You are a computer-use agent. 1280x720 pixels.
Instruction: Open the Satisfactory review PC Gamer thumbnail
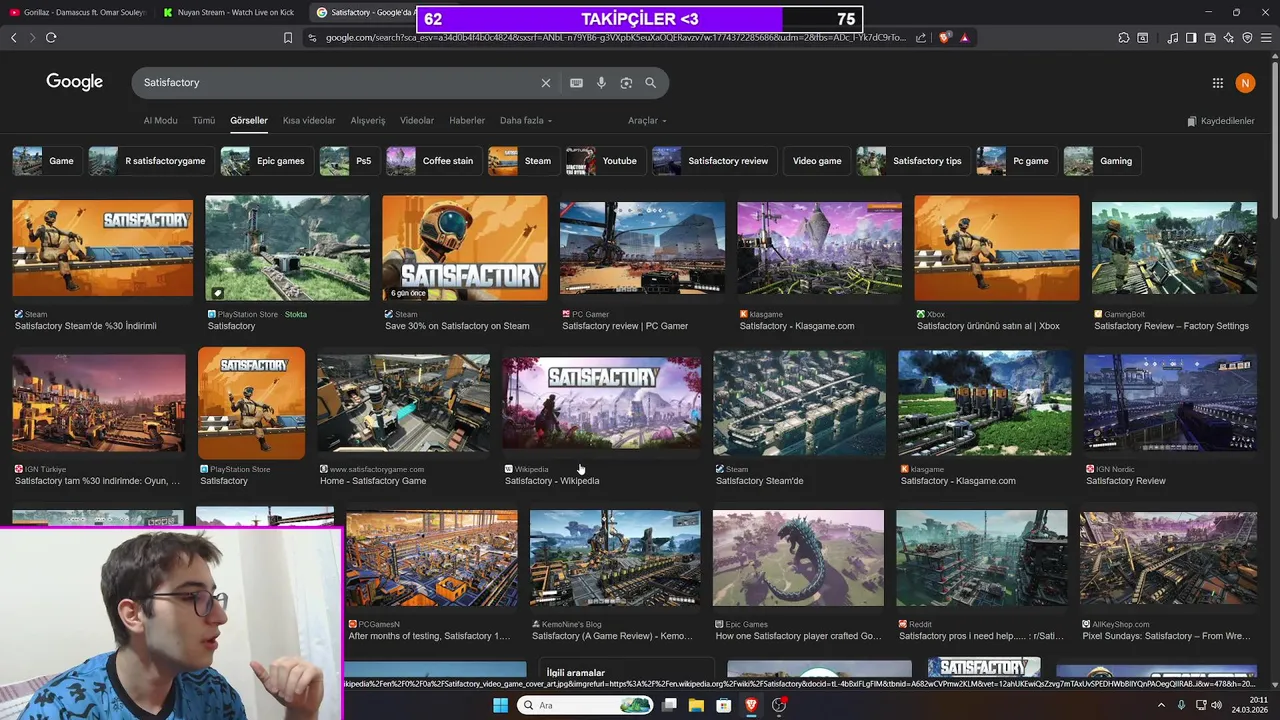coord(642,248)
